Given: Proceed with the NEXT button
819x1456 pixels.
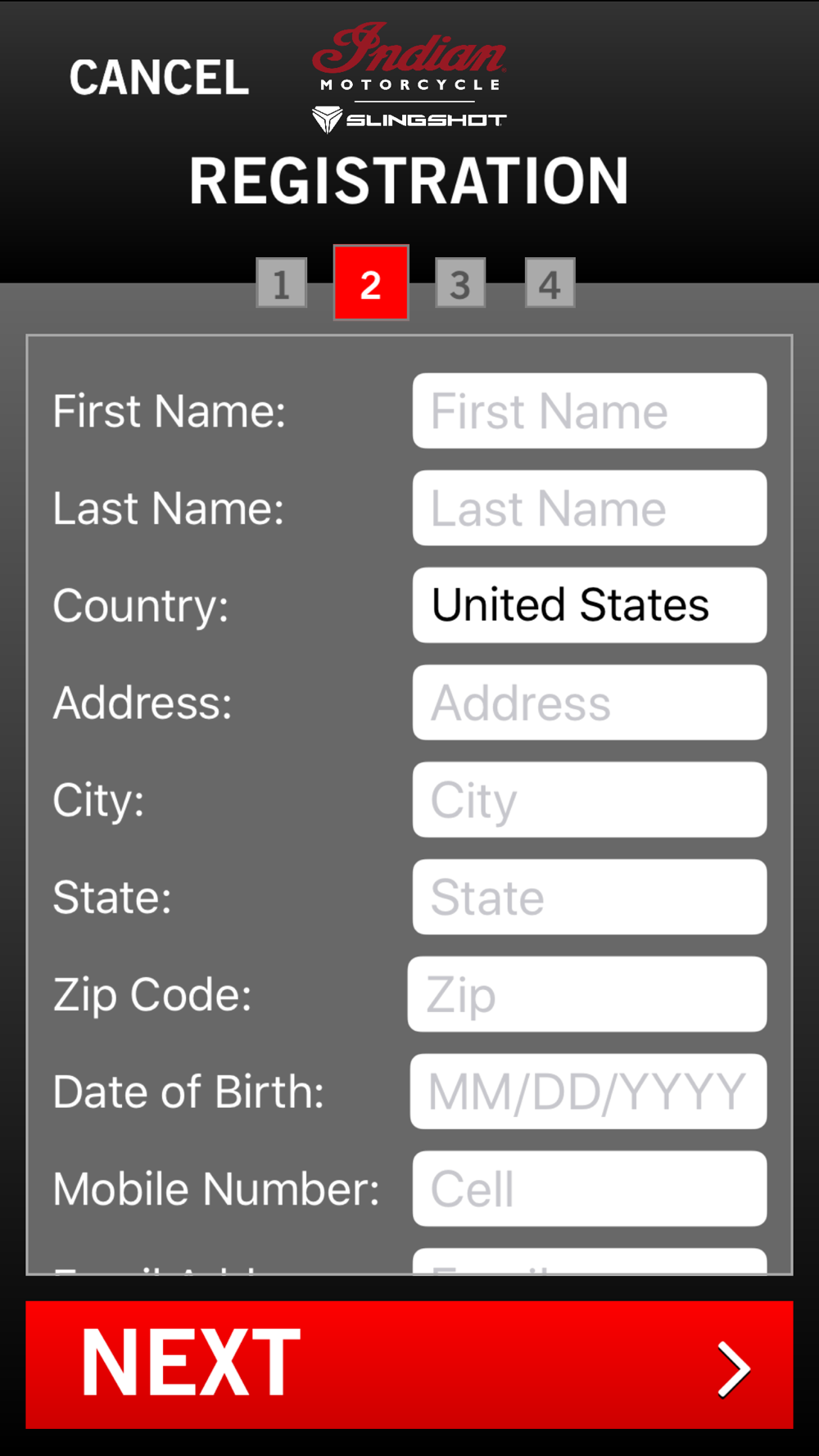Looking at the screenshot, I should click(x=409, y=1365).
